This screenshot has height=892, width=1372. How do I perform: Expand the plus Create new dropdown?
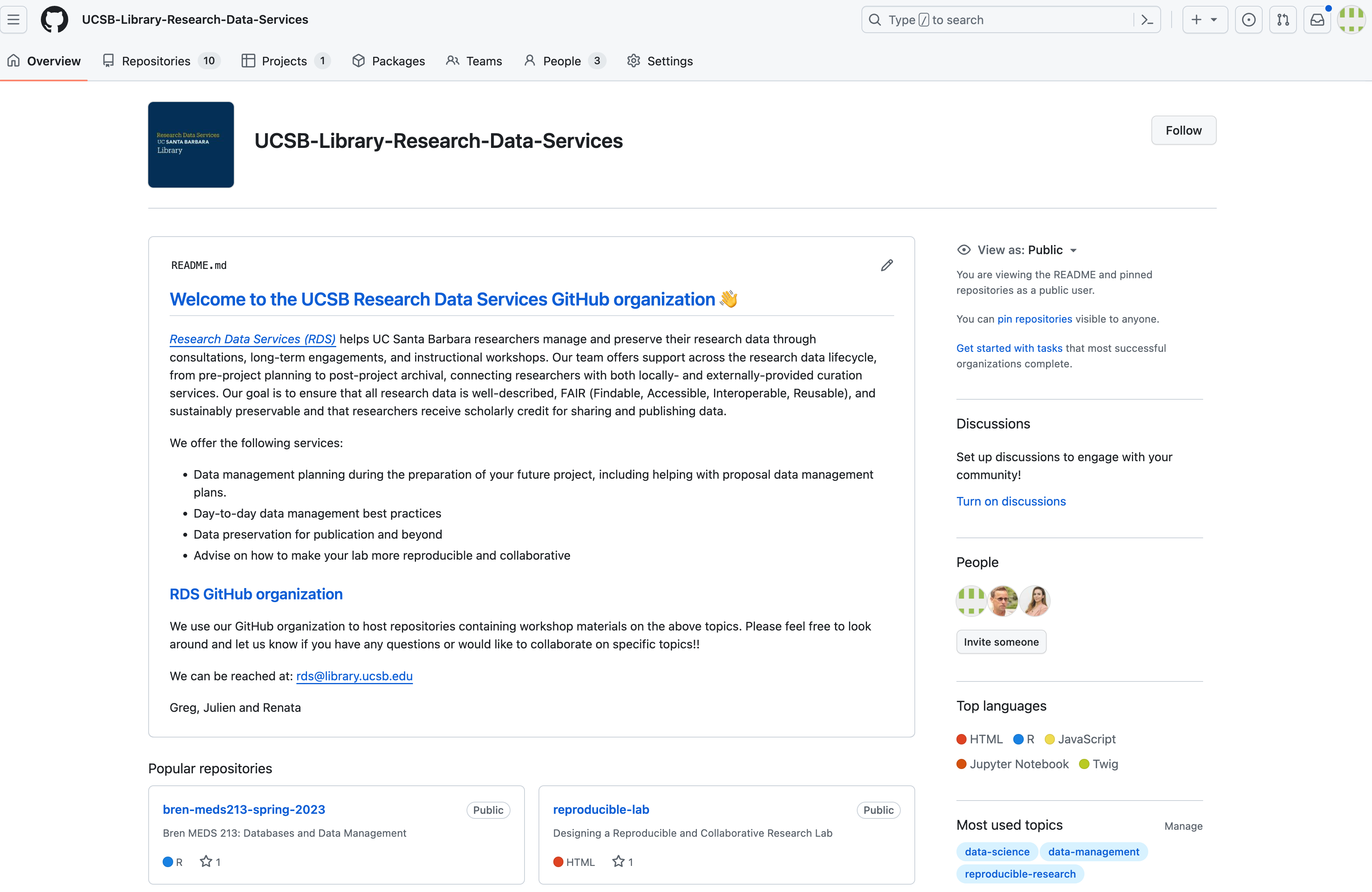coord(1204,19)
